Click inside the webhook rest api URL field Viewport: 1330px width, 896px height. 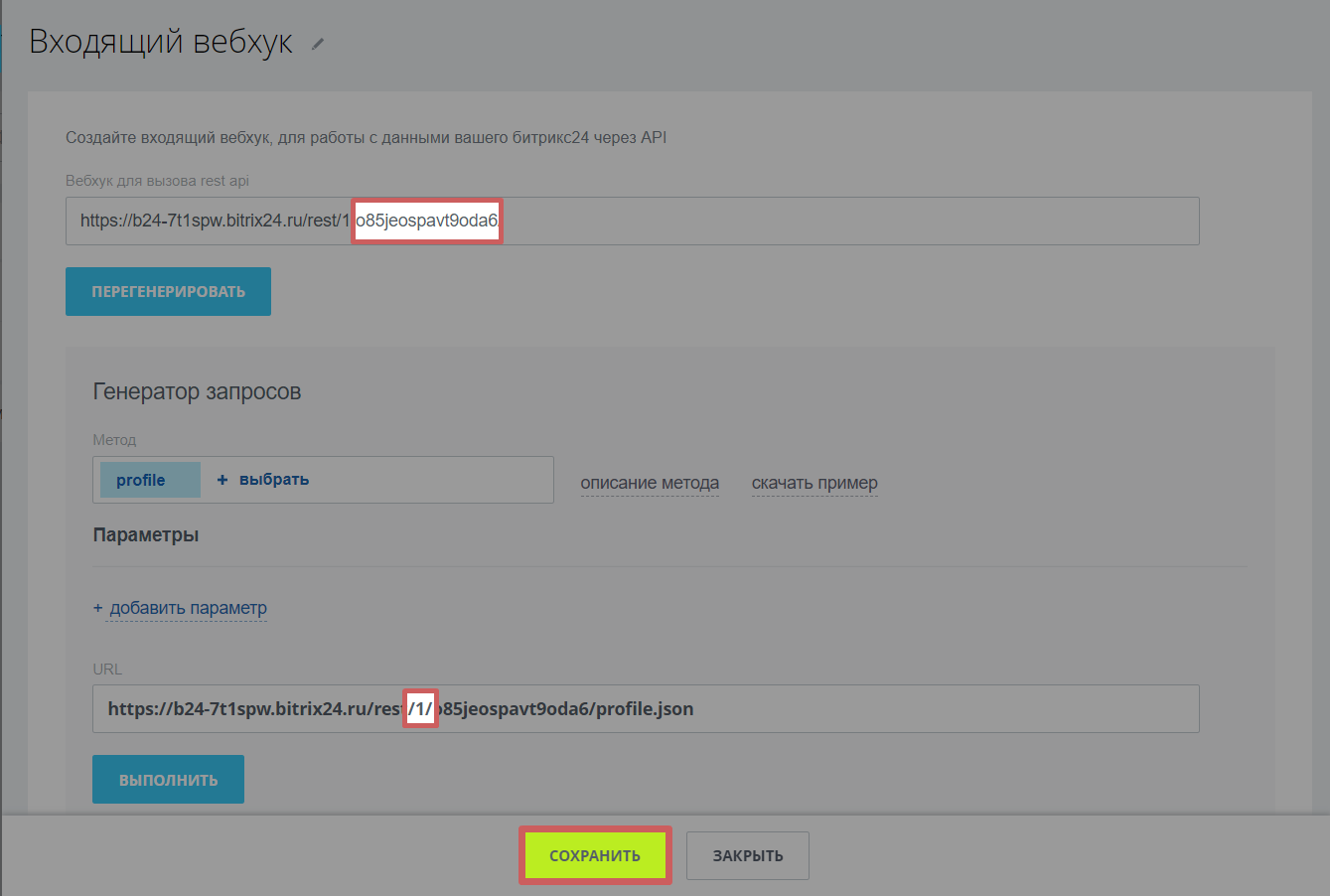click(844, 221)
